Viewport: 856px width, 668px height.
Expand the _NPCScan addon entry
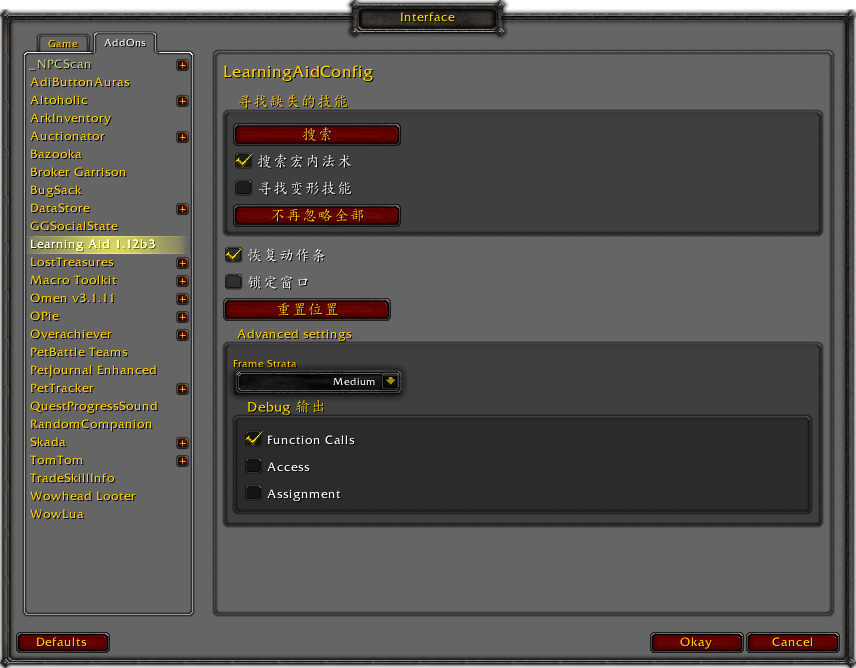coord(182,65)
